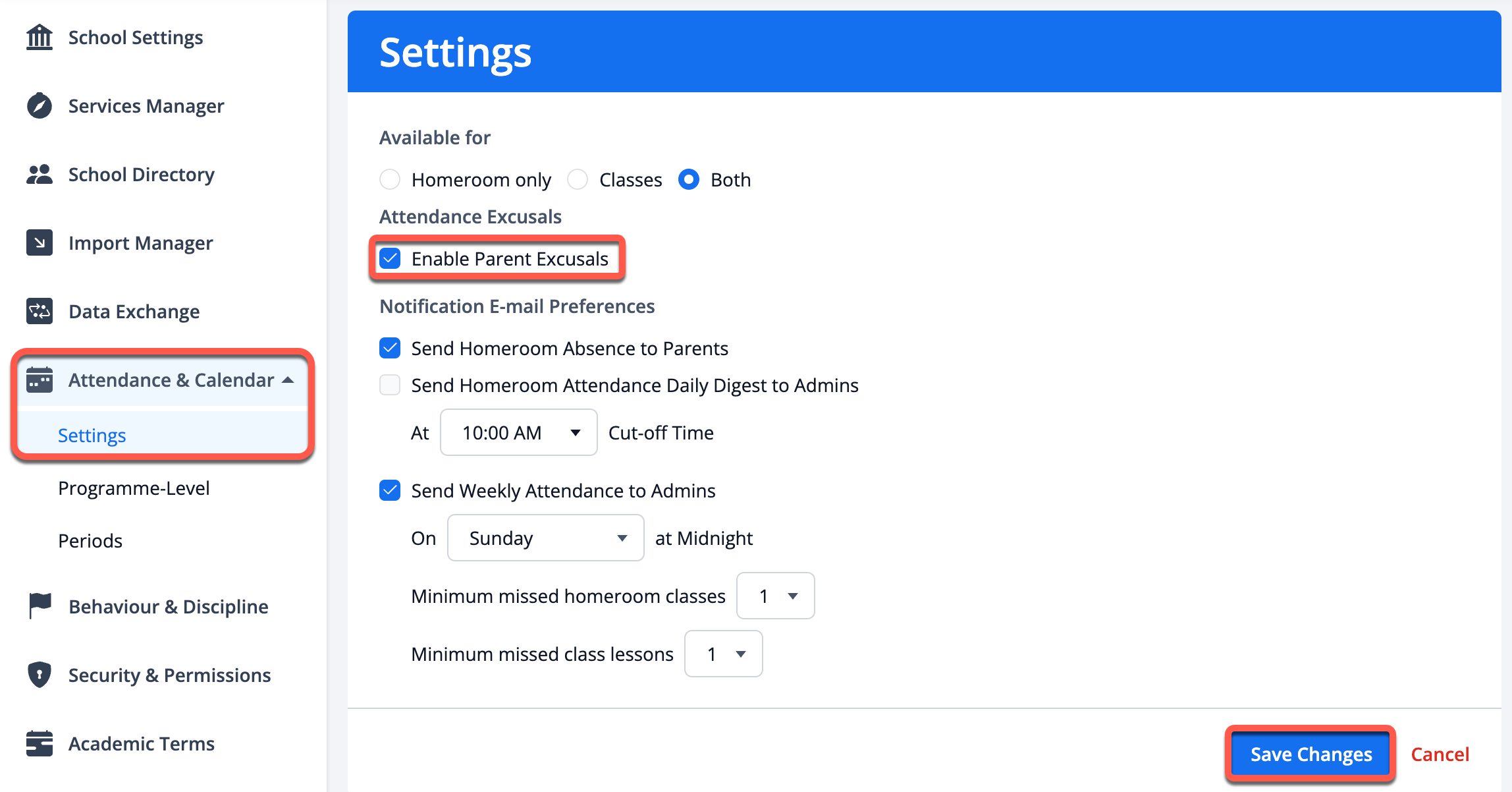The width and height of the screenshot is (1512, 792).
Task: Click the Behaviour & Discipline flag icon
Action: pyautogui.click(x=40, y=606)
